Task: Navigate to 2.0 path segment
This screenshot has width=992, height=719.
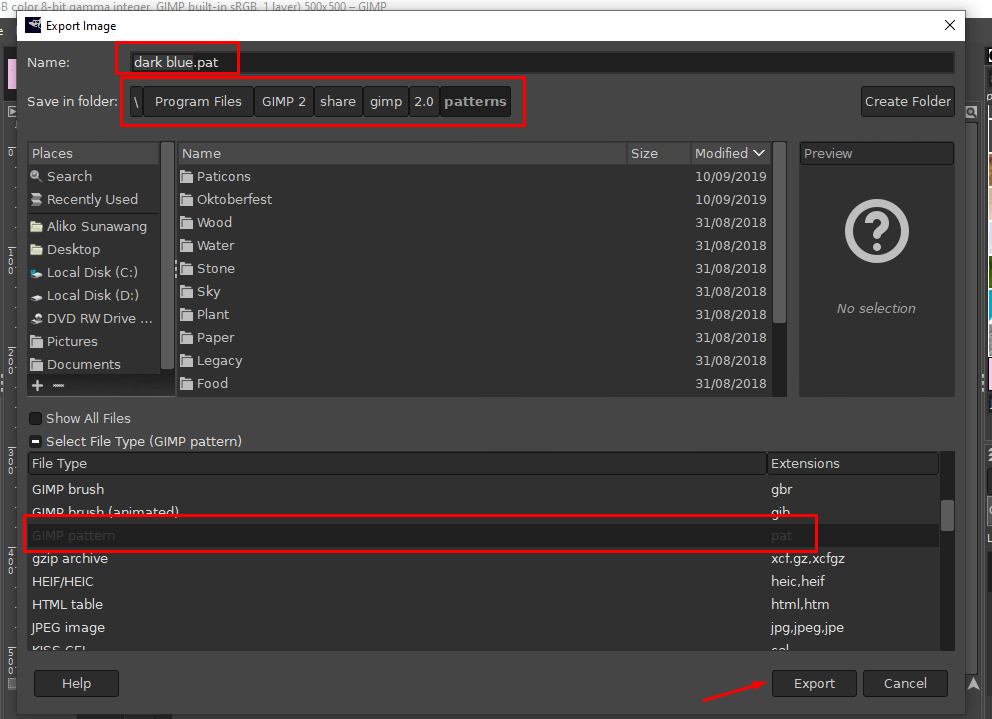Action: [424, 101]
